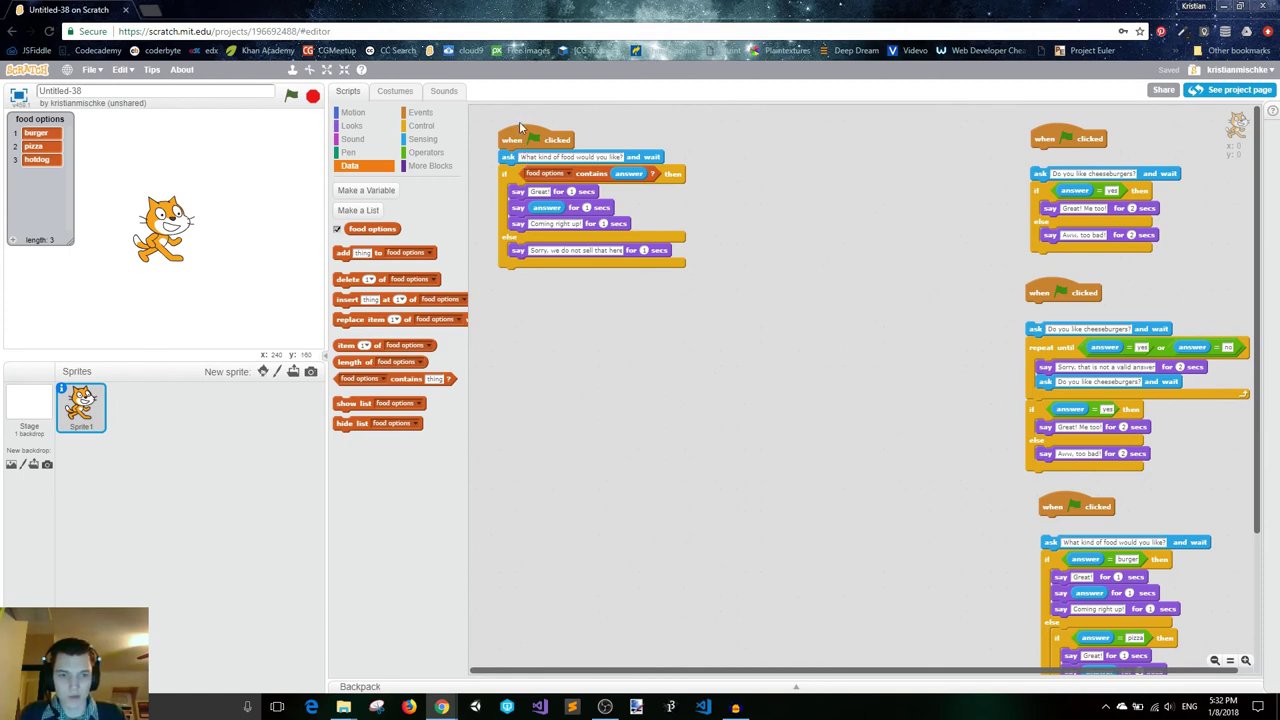Open the sprite info button on Sprite1
Screen dimensions: 1280x720
point(61,389)
